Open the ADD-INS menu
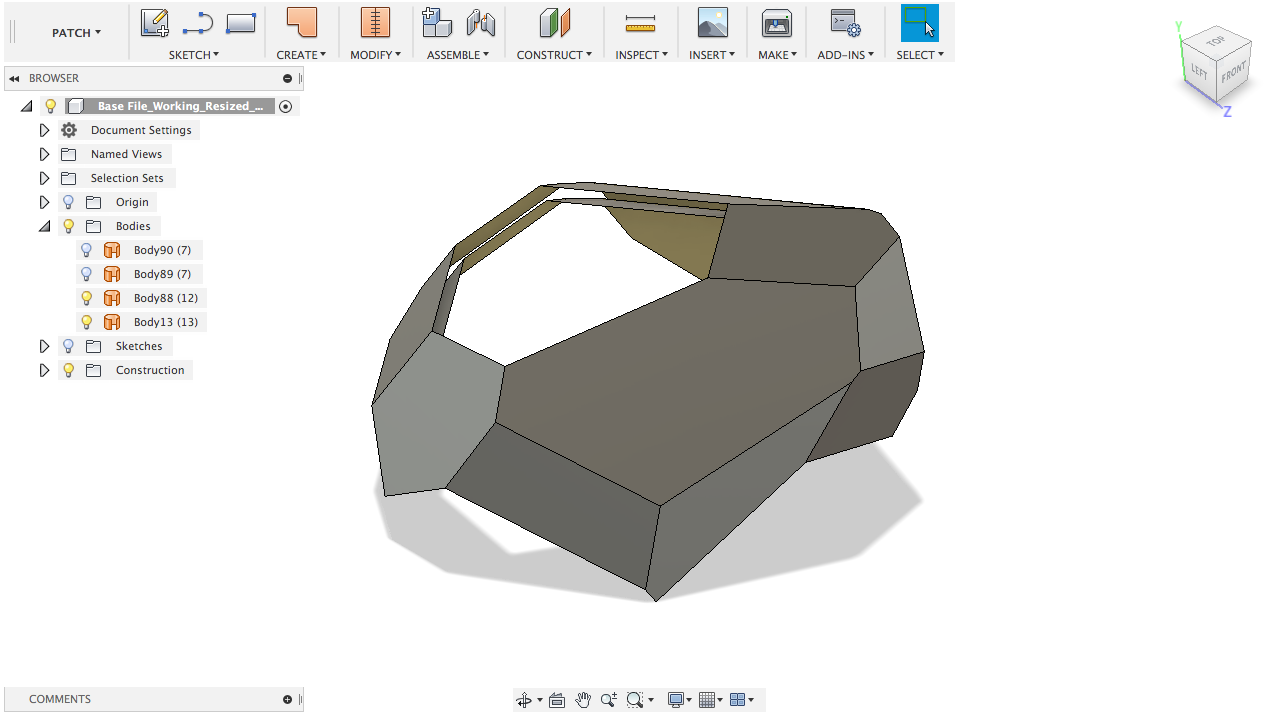Viewport: 1280px width, 714px height. click(x=845, y=55)
